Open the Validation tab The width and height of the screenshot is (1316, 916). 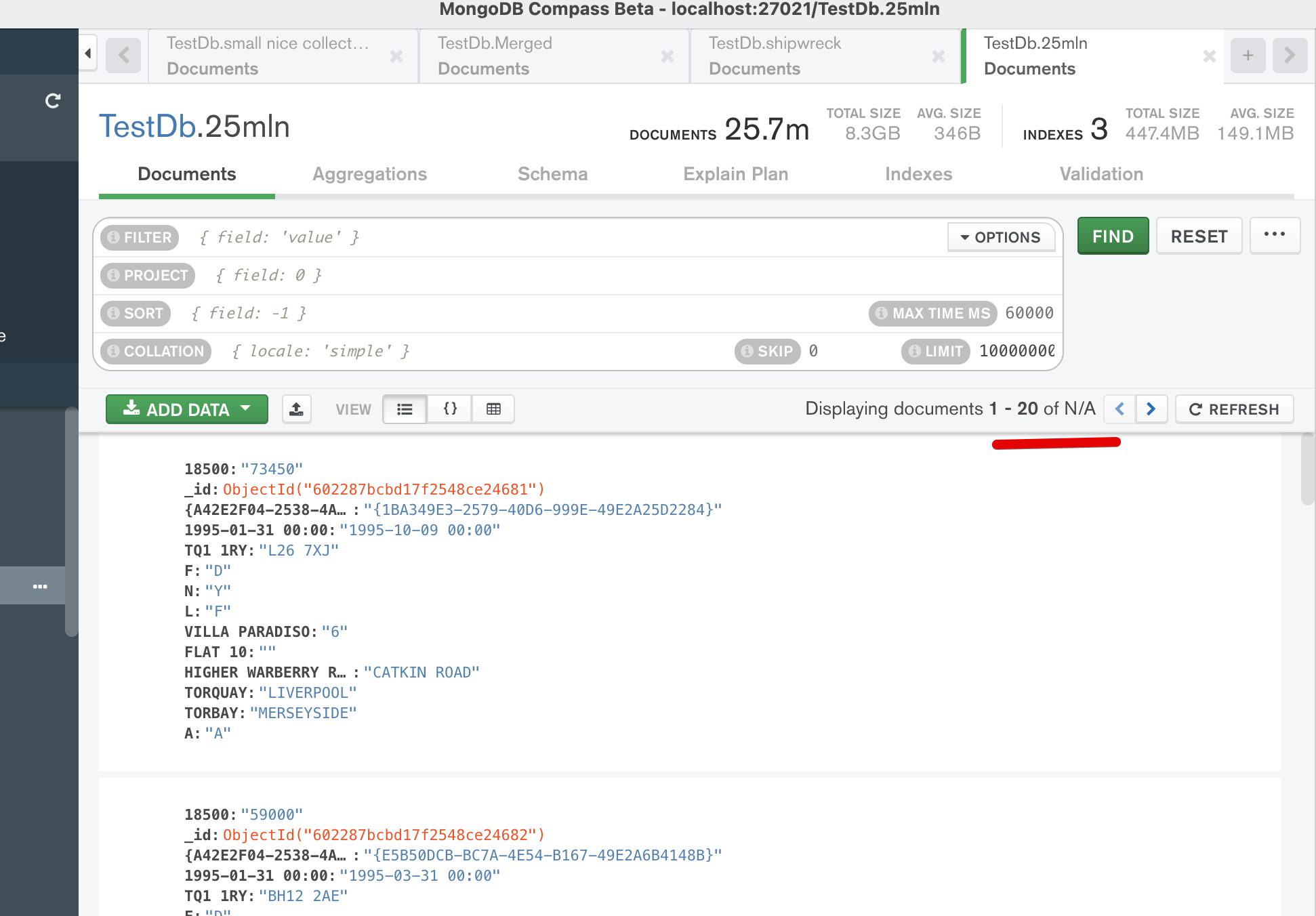click(1102, 174)
